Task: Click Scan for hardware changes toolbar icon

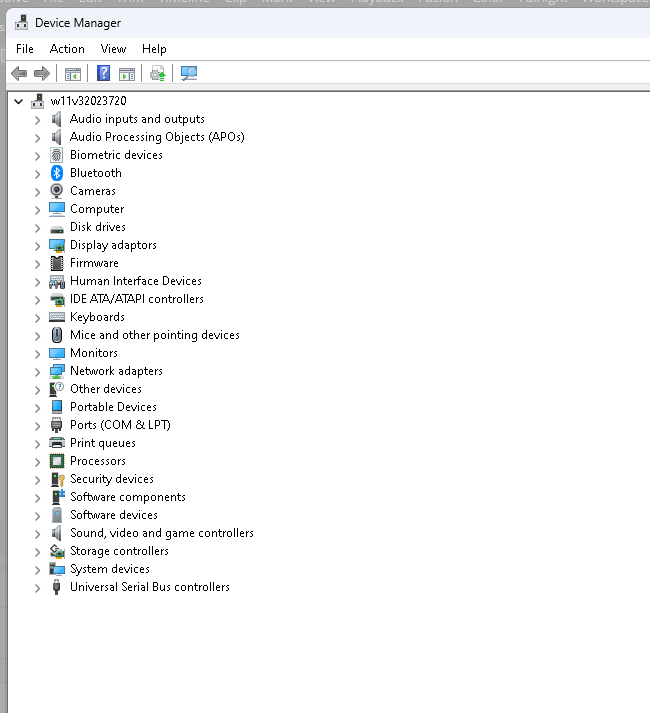Action: (189, 73)
